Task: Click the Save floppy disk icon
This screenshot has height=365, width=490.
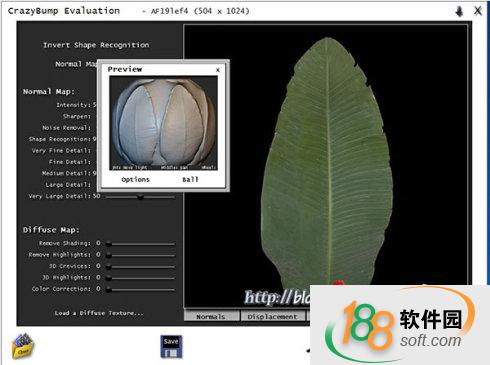Action: 171,347
